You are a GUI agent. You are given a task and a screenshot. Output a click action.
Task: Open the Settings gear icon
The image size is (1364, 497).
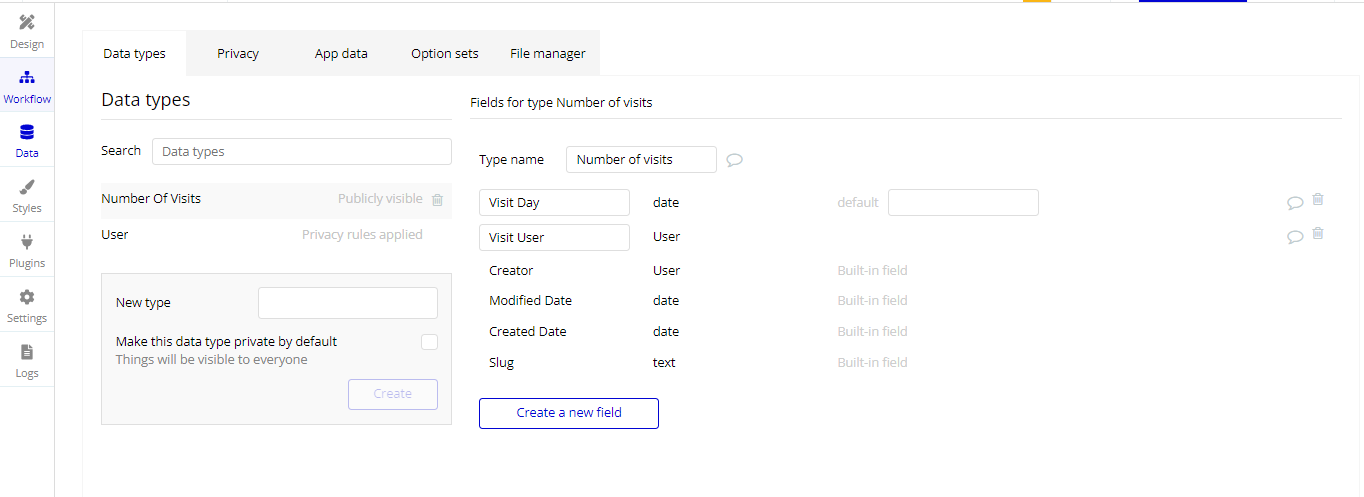[27, 297]
